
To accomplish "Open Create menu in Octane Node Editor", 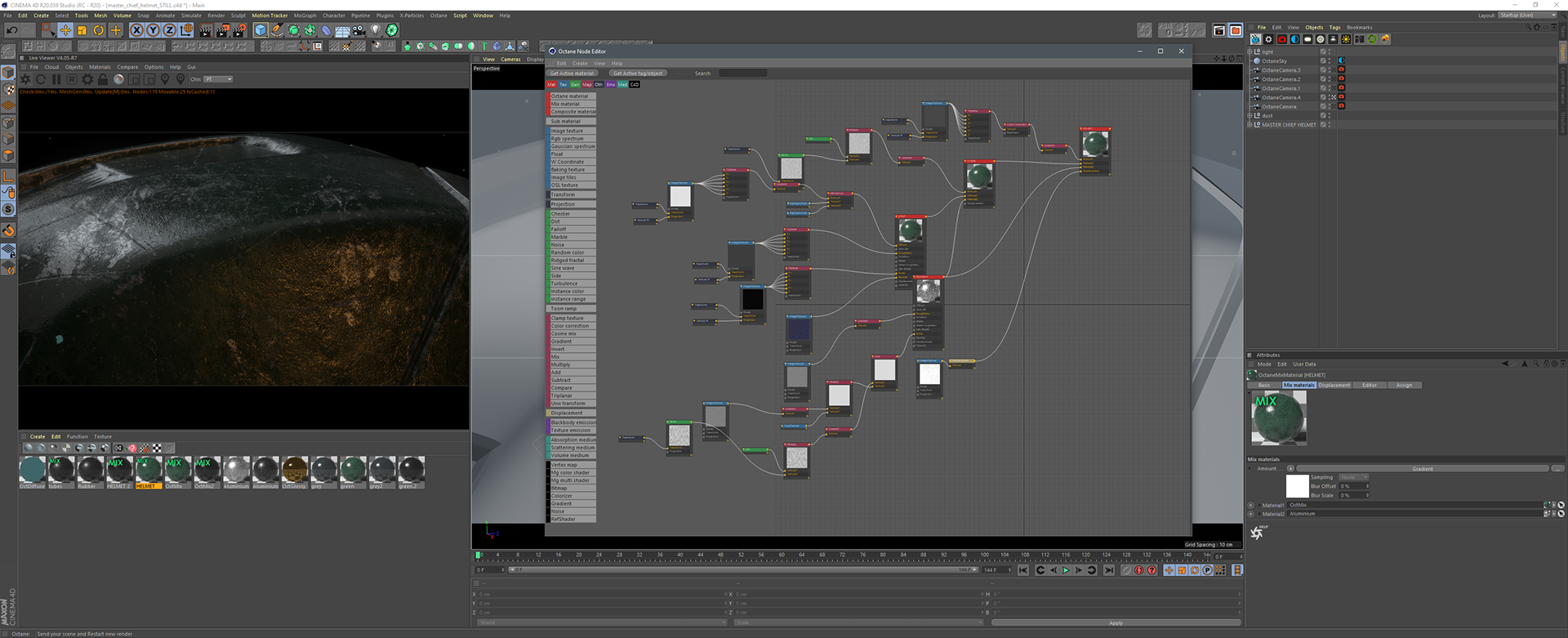I will click(580, 63).
